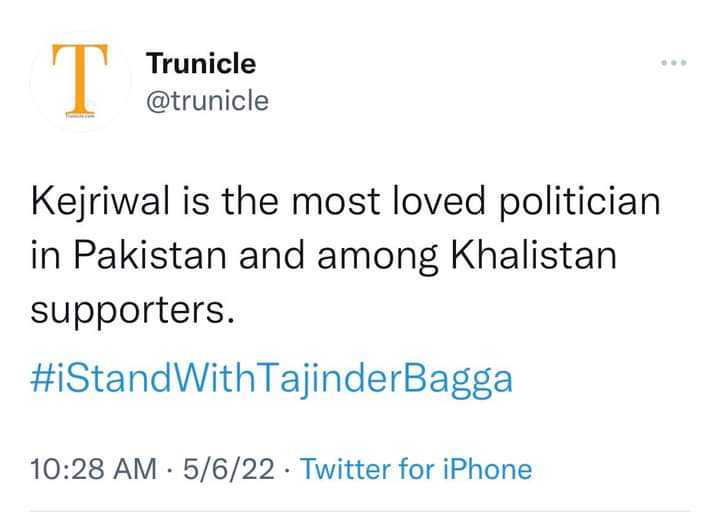This screenshot has height=527, width=720.
Task: Click the AM marker in the timestamp
Action: 135,469
